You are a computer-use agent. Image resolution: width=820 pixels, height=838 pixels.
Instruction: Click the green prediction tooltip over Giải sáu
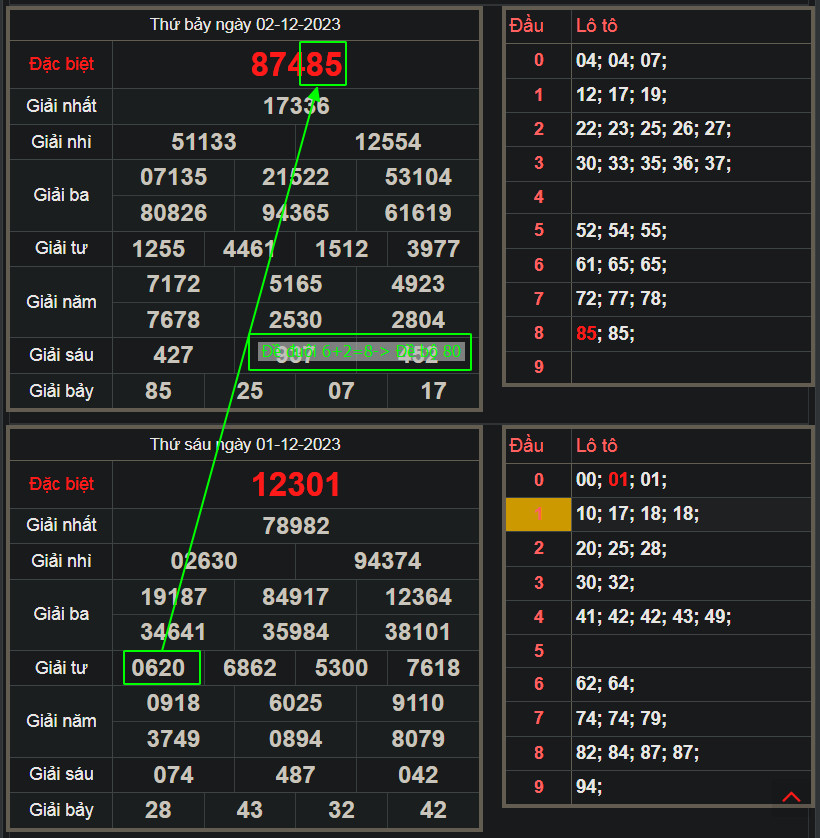360,352
